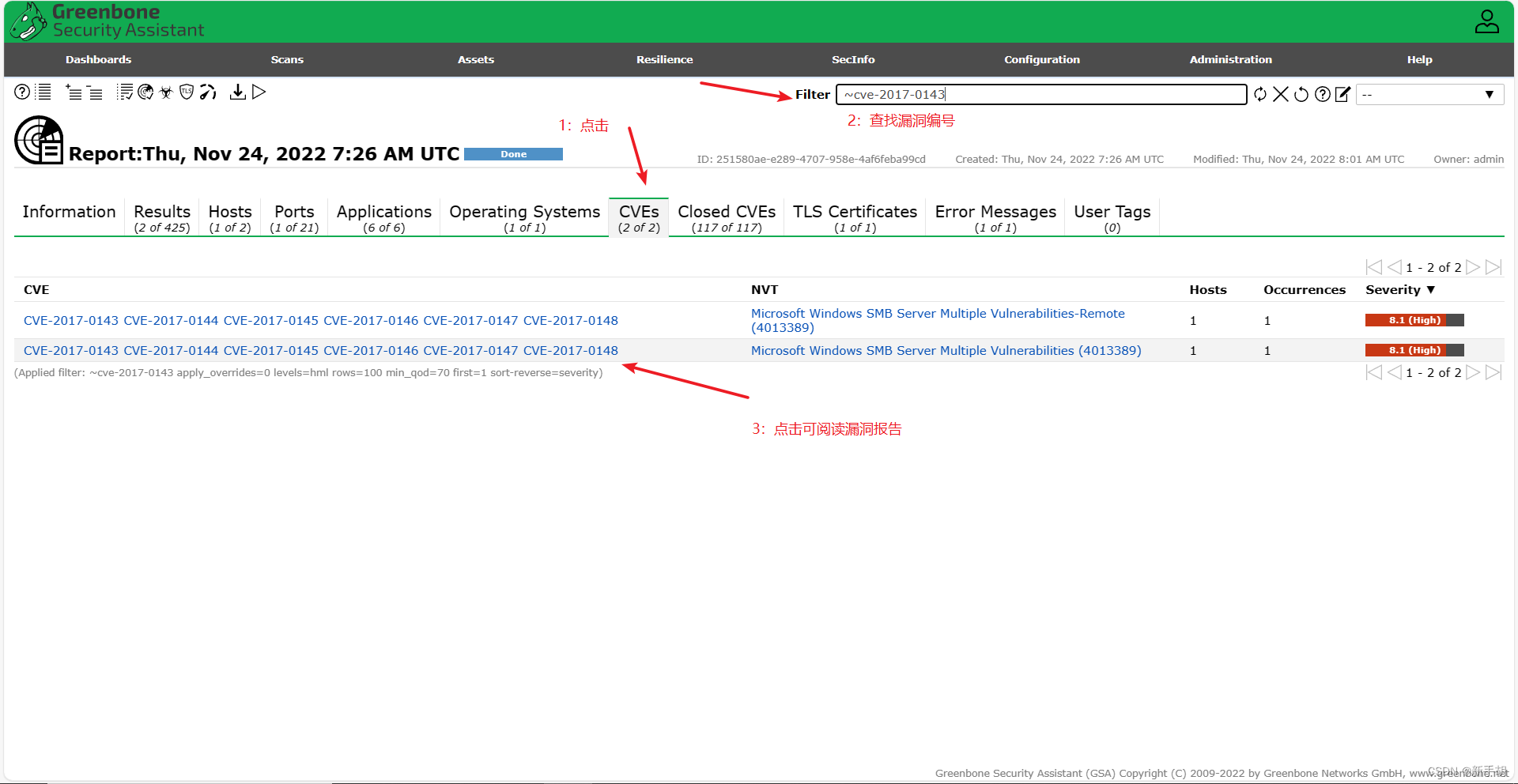This screenshot has width=1518, height=784.
Task: Switch to the Closed CVEs tab
Action: coord(727,217)
